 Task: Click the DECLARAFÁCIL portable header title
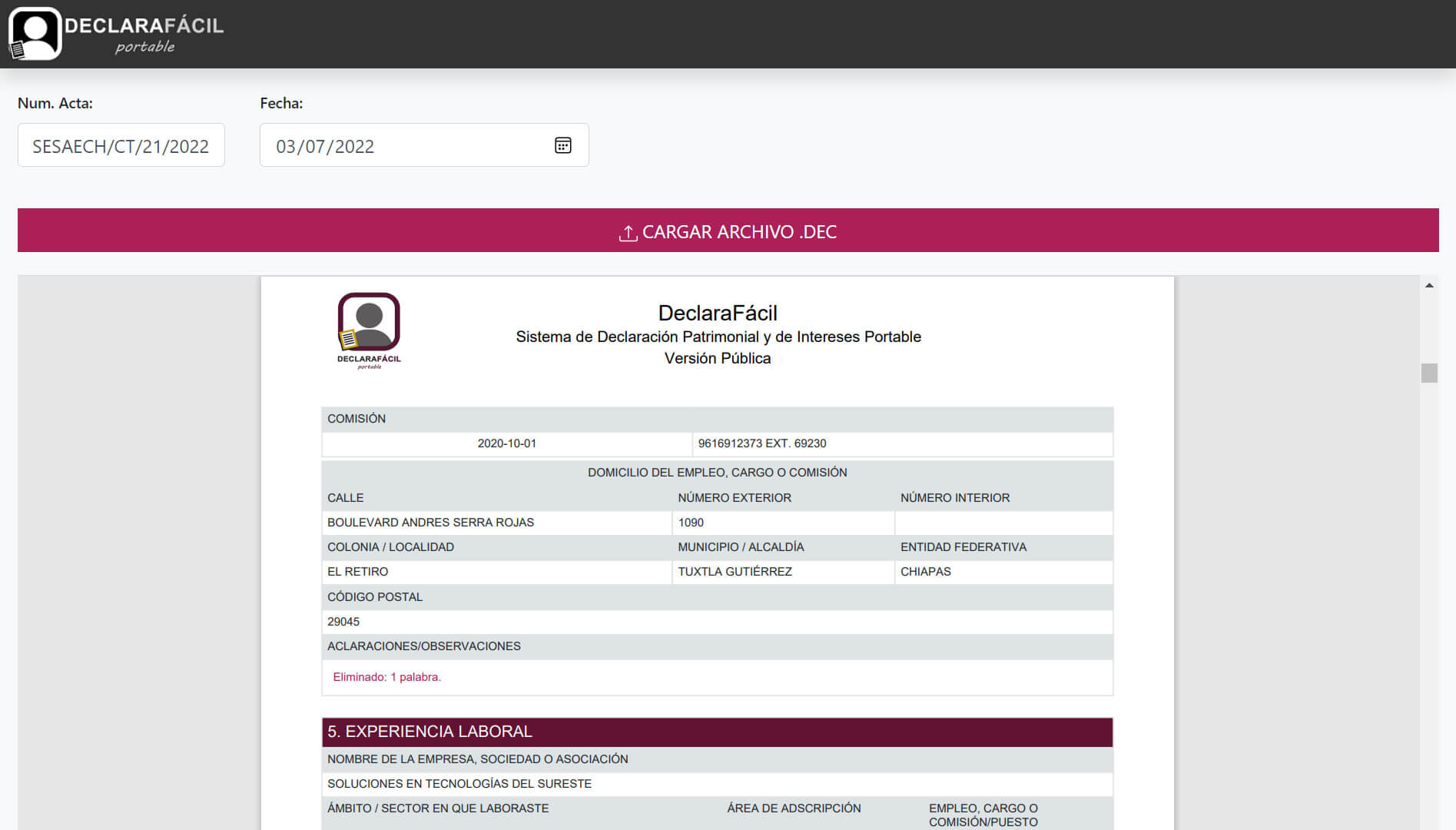[x=144, y=34]
